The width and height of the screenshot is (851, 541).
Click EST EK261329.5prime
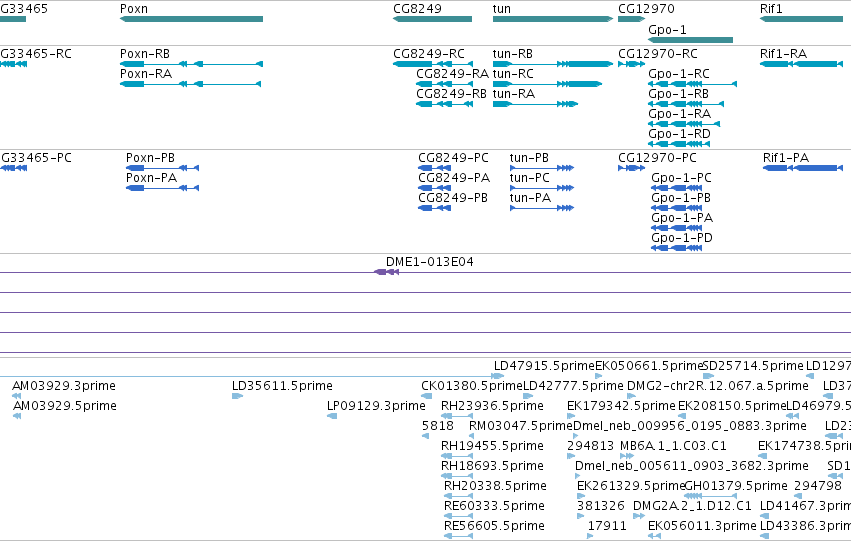tap(581, 496)
